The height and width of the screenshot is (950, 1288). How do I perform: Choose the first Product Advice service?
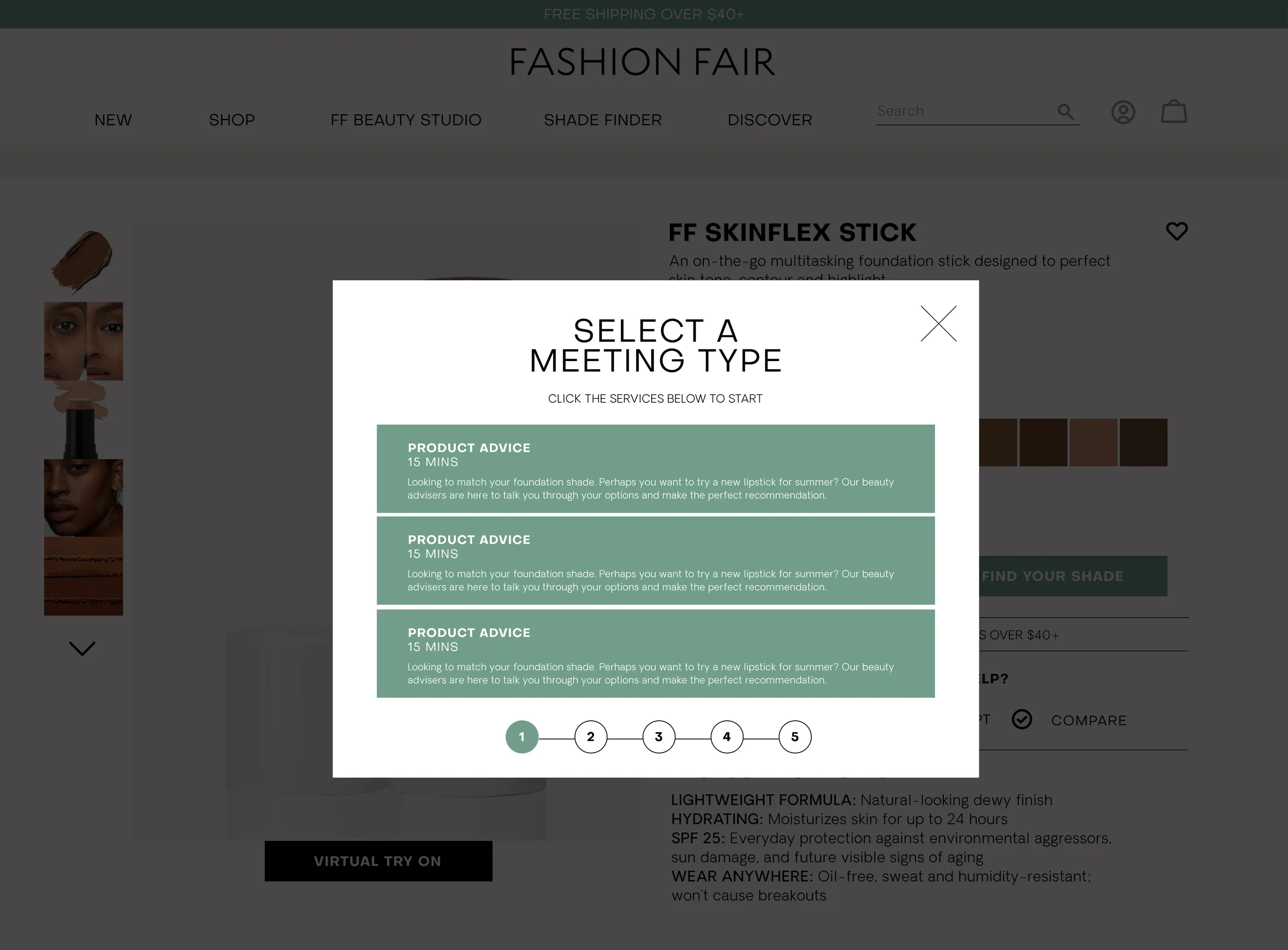tap(655, 469)
